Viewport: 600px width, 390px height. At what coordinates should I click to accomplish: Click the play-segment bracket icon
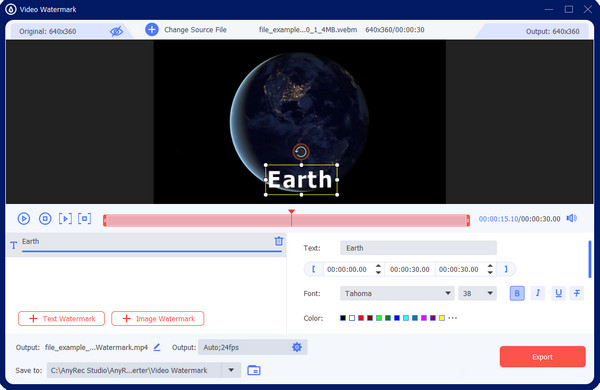tap(65, 219)
